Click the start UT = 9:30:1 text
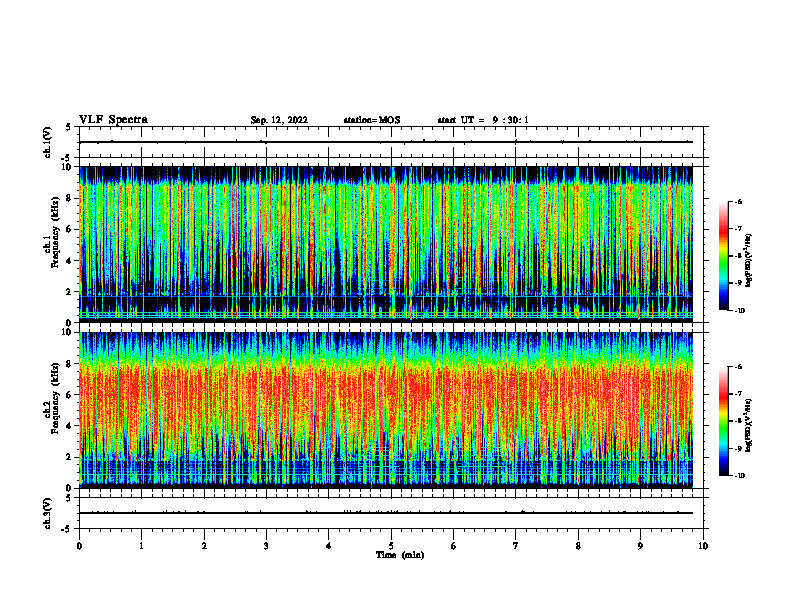Screen dimensions: 792x612 pyautogui.click(x=483, y=120)
